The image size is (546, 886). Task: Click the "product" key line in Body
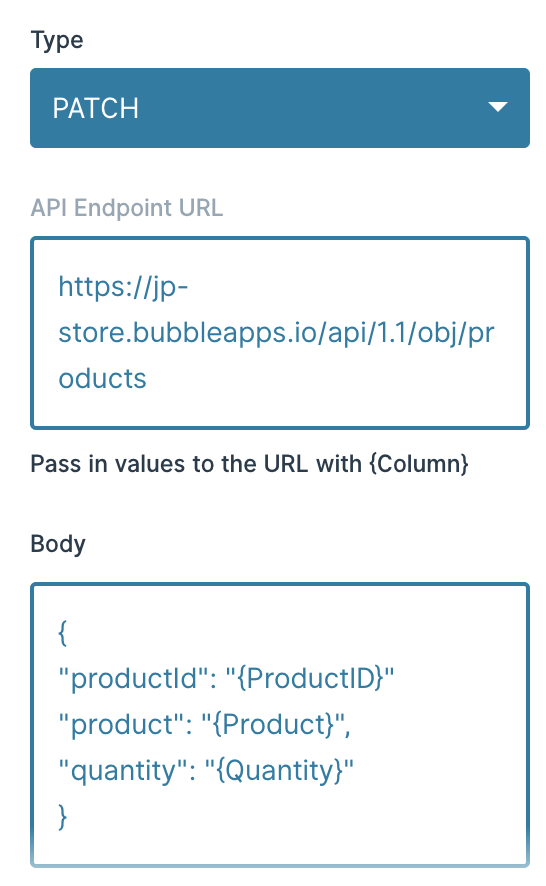coord(205,724)
